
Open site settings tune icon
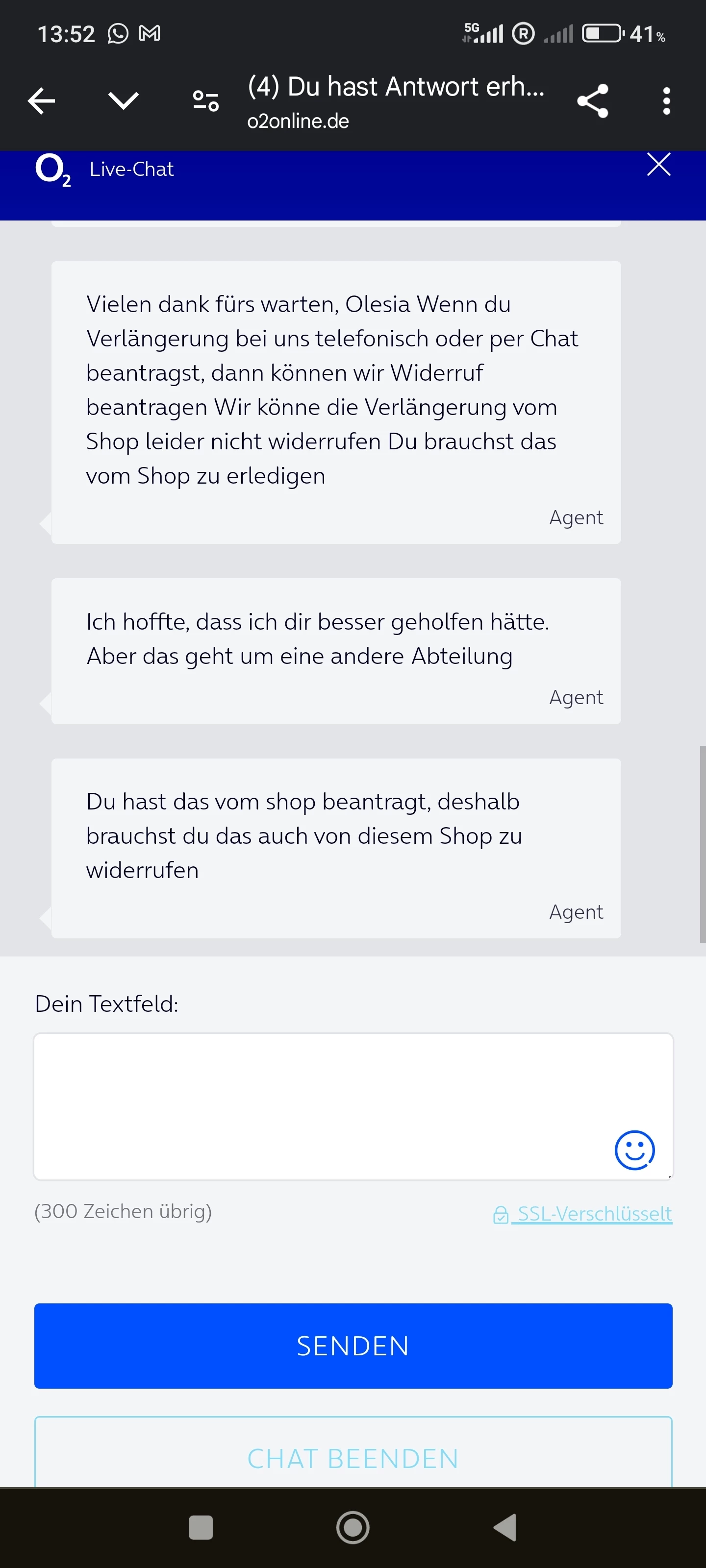pyautogui.click(x=205, y=100)
